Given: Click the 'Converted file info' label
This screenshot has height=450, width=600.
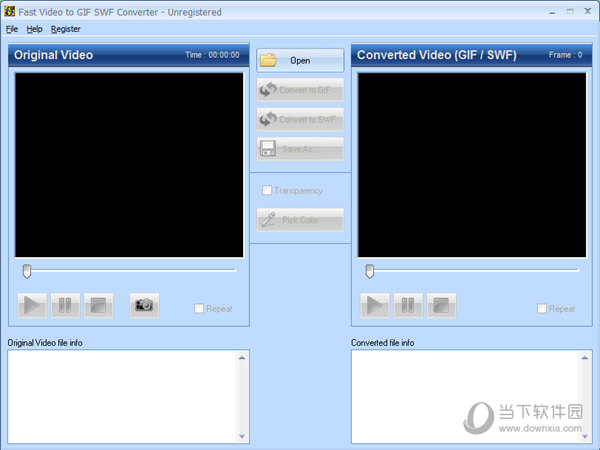Looking at the screenshot, I should tap(383, 343).
